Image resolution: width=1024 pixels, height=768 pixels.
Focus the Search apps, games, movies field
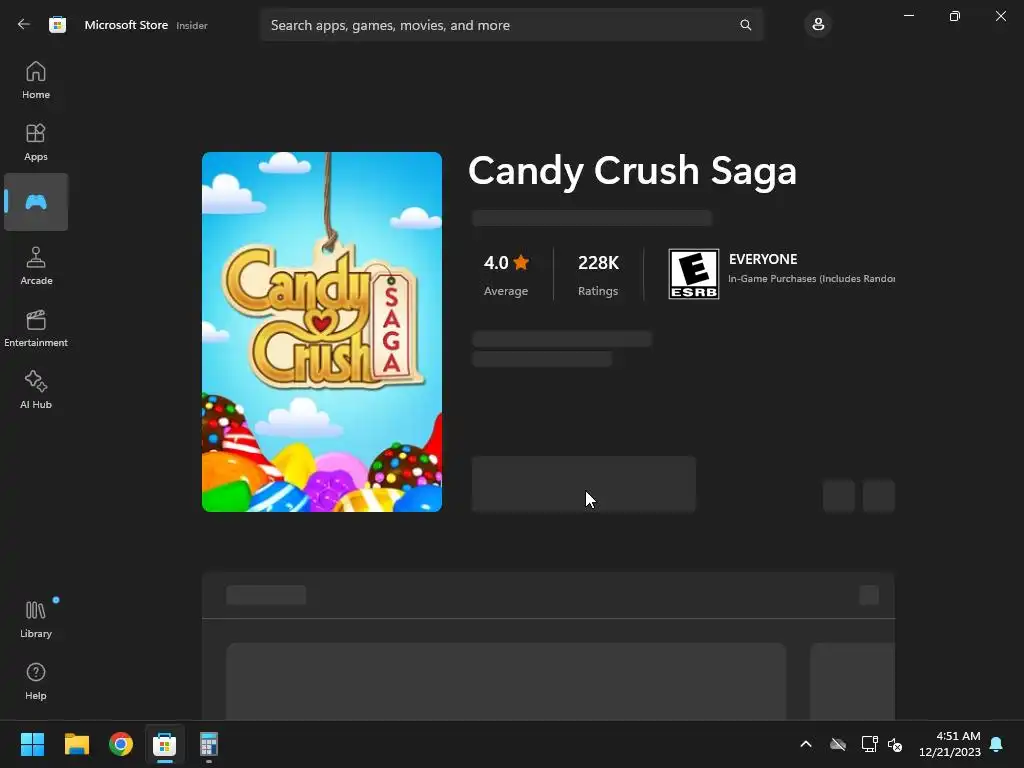pyautogui.click(x=511, y=25)
